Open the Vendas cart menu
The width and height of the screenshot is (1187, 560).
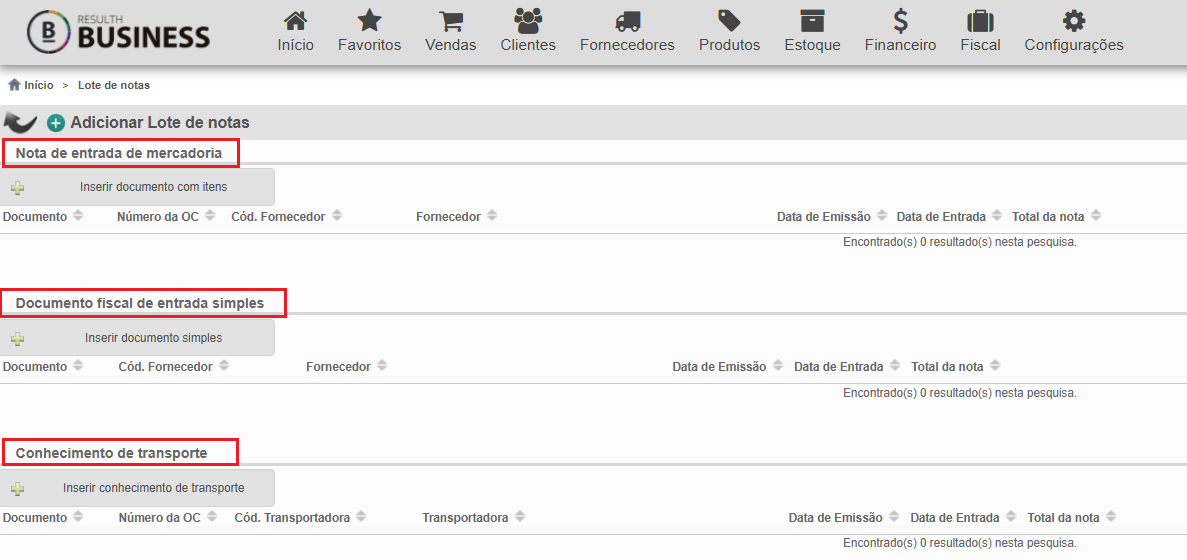[450, 31]
